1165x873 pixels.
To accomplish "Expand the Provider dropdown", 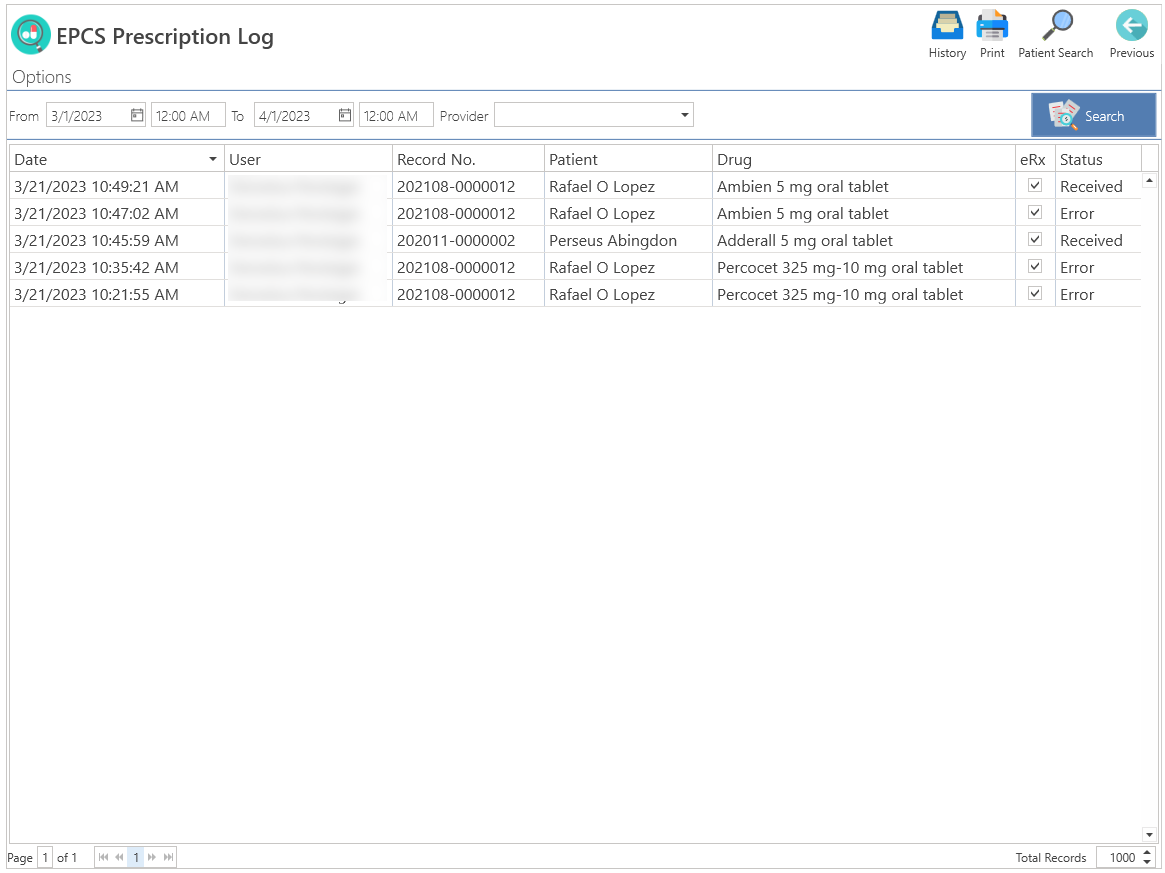I will click(x=684, y=115).
